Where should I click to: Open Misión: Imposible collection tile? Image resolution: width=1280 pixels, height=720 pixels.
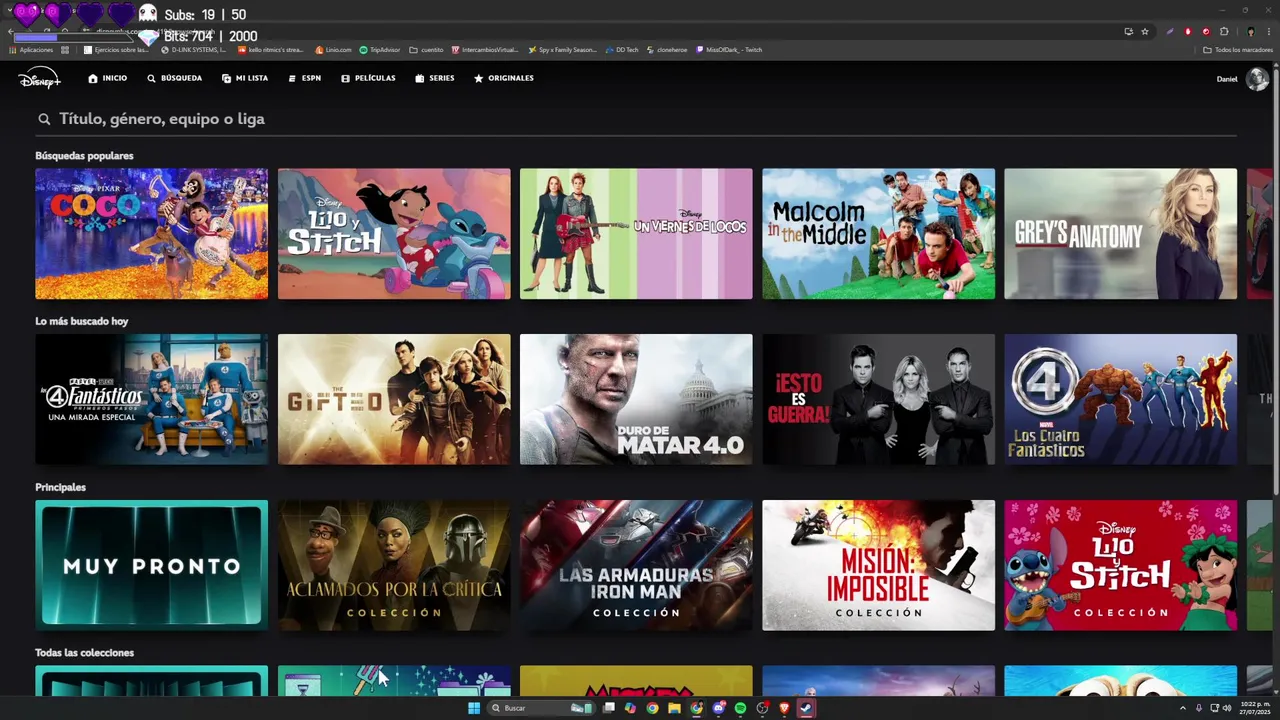[x=878, y=565]
